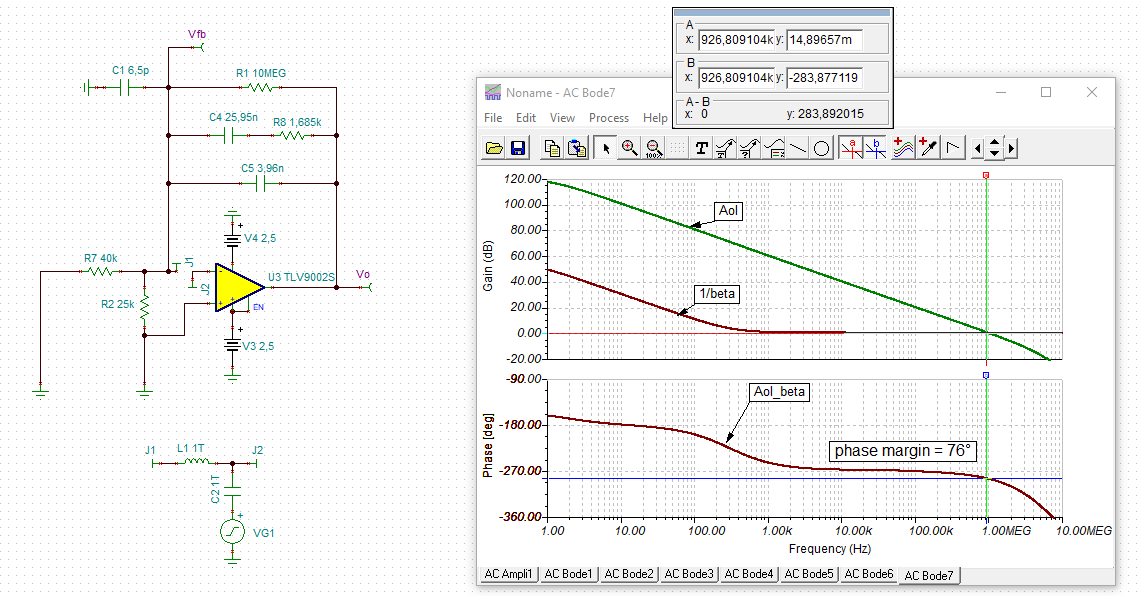
Task: Open the legend curve icon
Action: point(773,148)
